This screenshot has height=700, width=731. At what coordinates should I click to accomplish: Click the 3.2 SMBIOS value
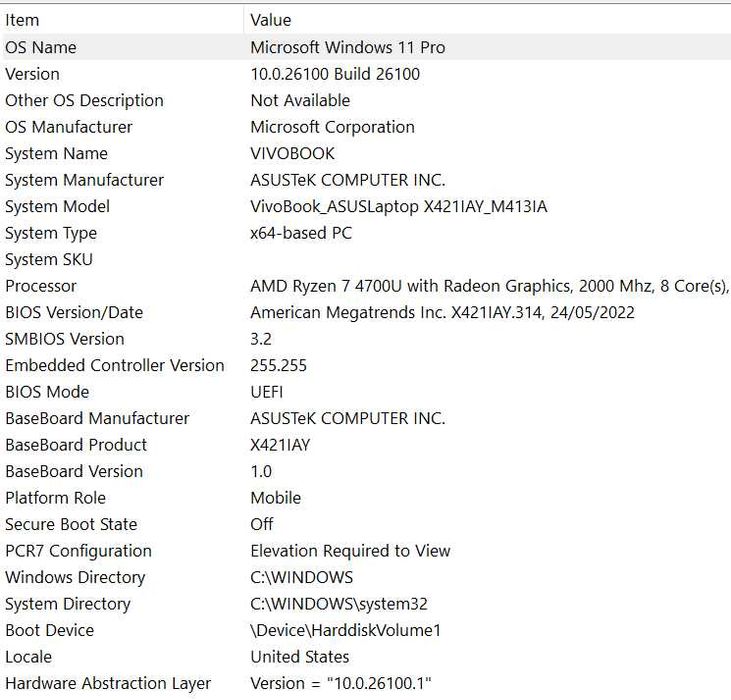[x=261, y=339]
